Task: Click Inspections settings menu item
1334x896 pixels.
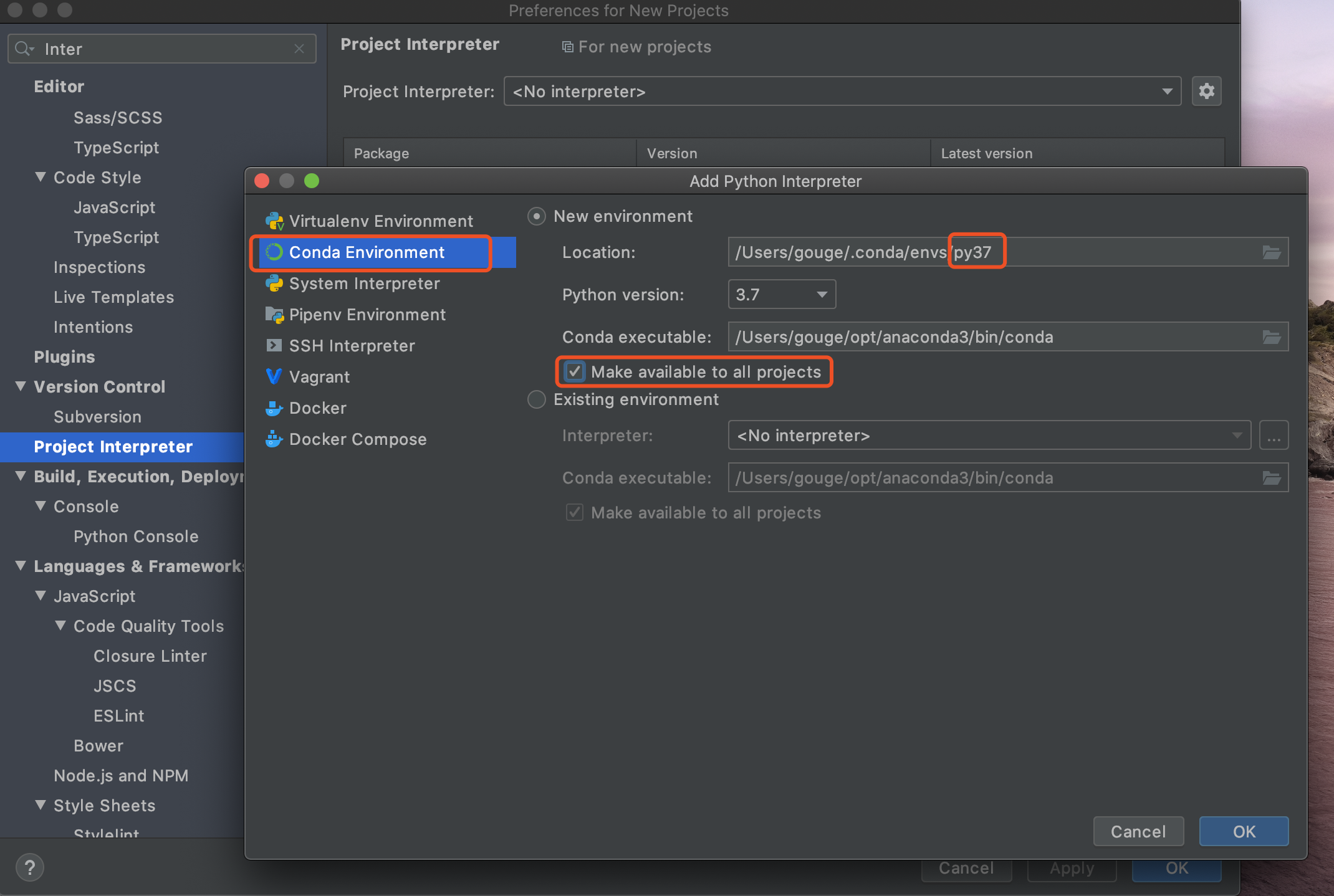Action: [x=99, y=266]
